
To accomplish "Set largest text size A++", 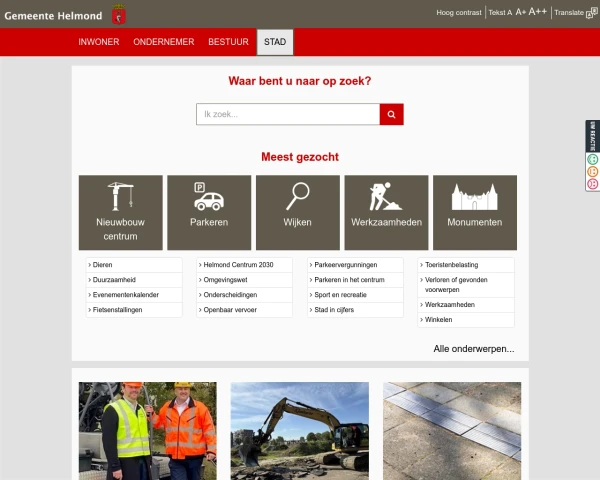I will (x=537, y=12).
